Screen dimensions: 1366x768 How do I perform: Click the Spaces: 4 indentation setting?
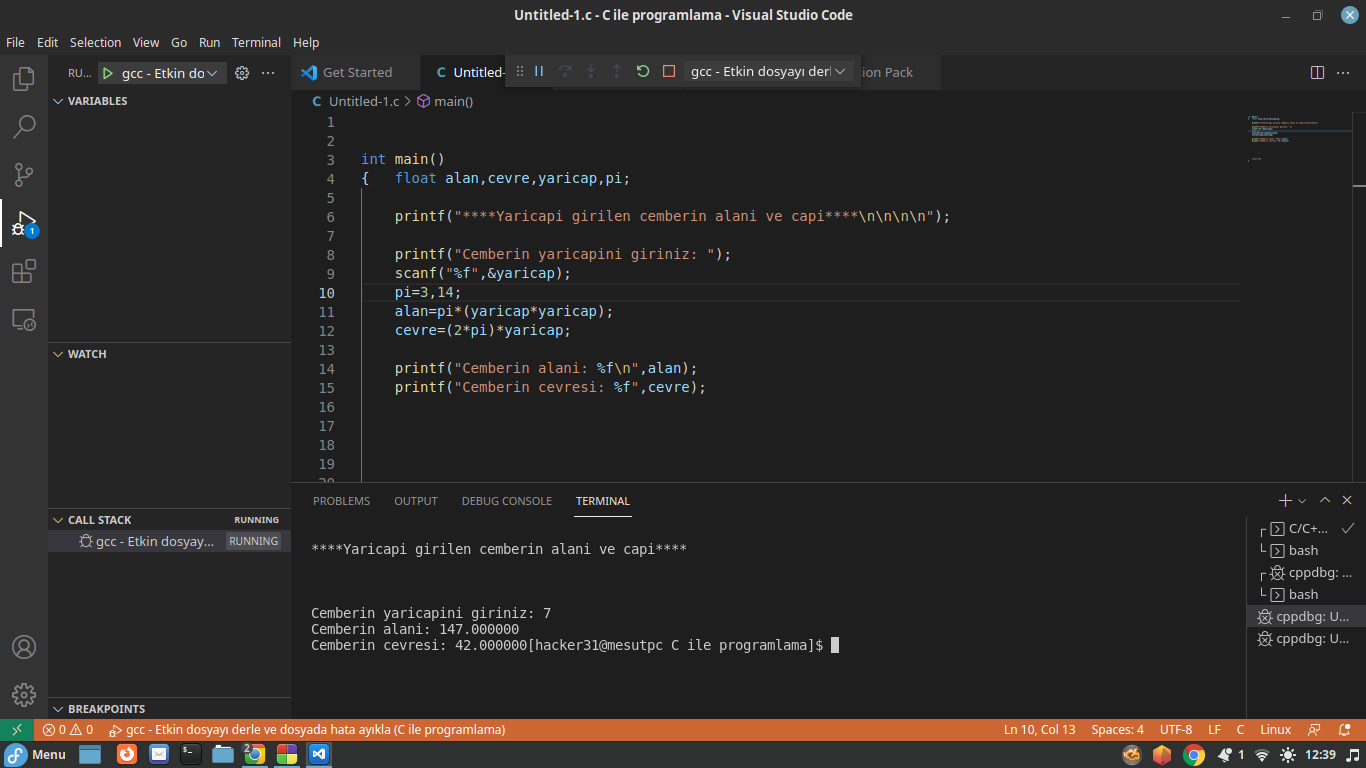coord(1117,730)
